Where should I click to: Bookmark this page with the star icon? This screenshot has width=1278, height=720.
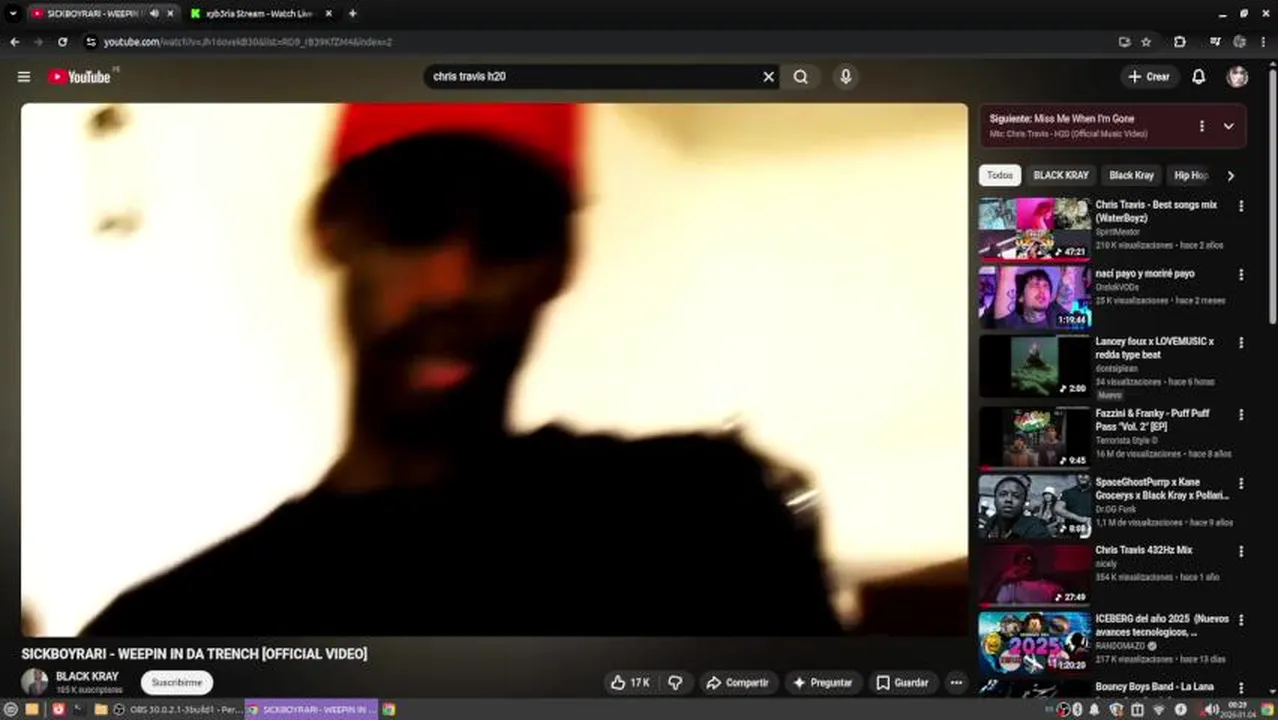(1146, 42)
